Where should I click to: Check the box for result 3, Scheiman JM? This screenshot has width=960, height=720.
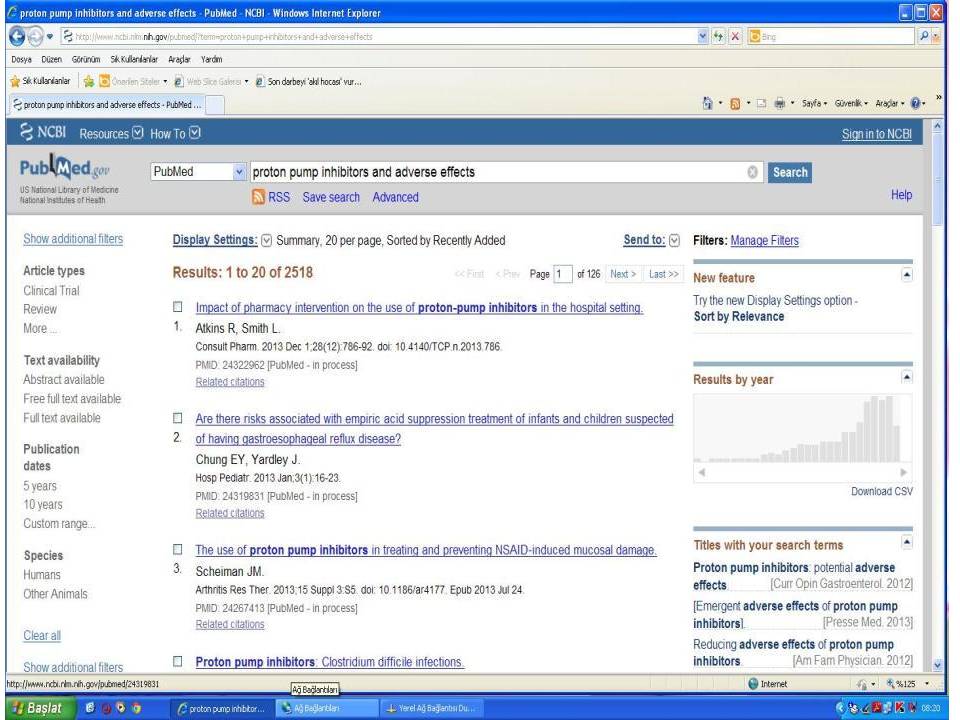tap(178, 549)
